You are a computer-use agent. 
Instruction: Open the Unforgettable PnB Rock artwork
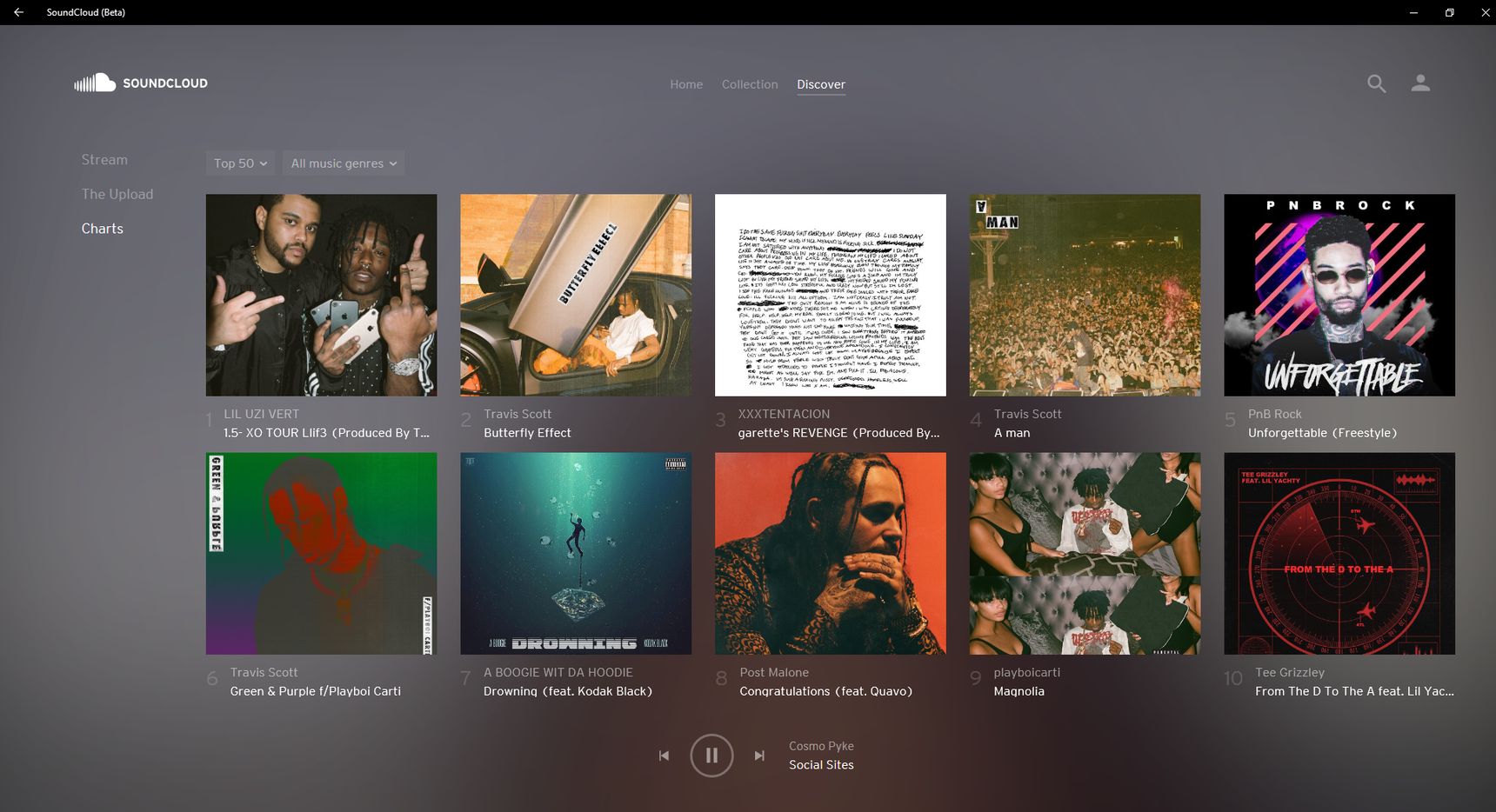pyautogui.click(x=1339, y=295)
